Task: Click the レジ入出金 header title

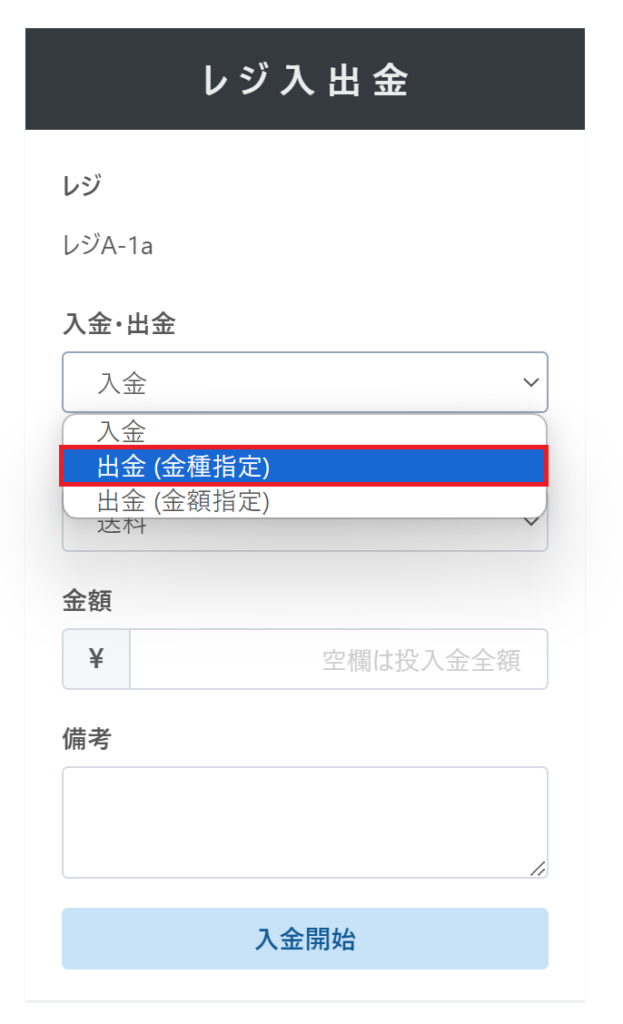Action: (305, 81)
